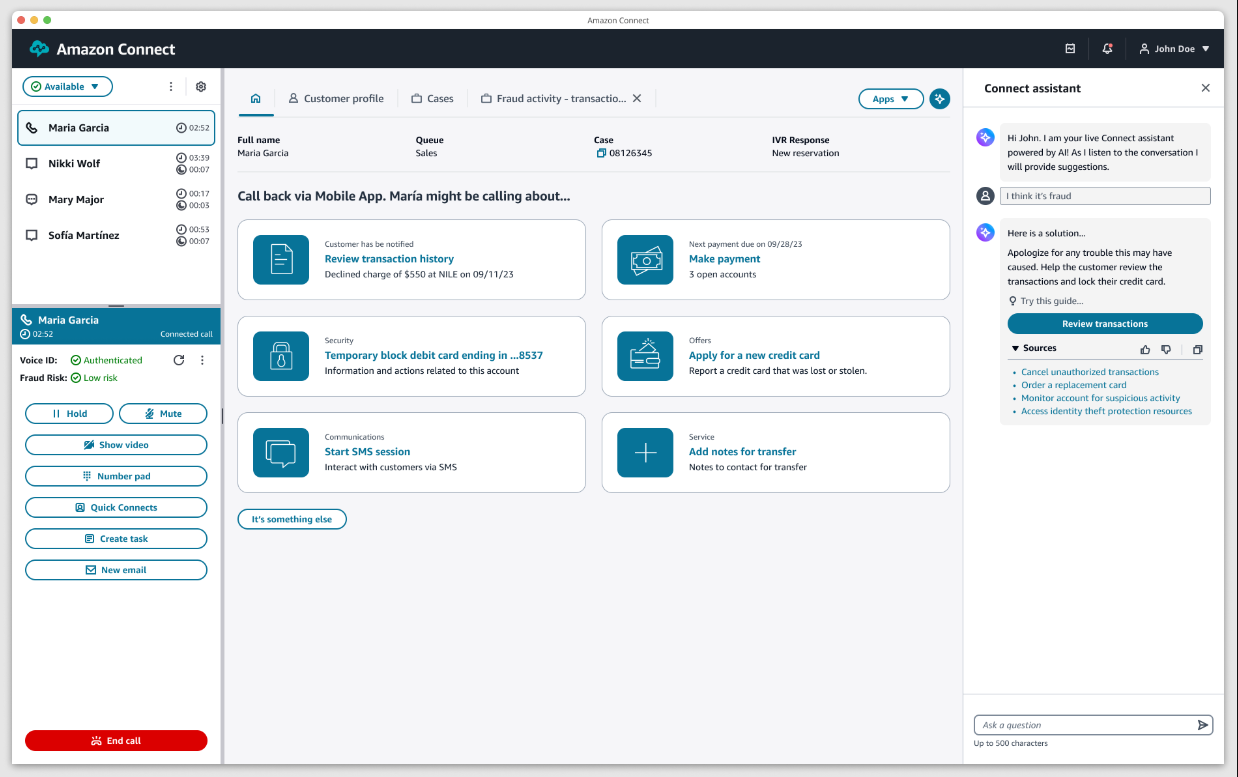Open the inbox icon in header
Screen dimensions: 1238x777
pos(1070,48)
